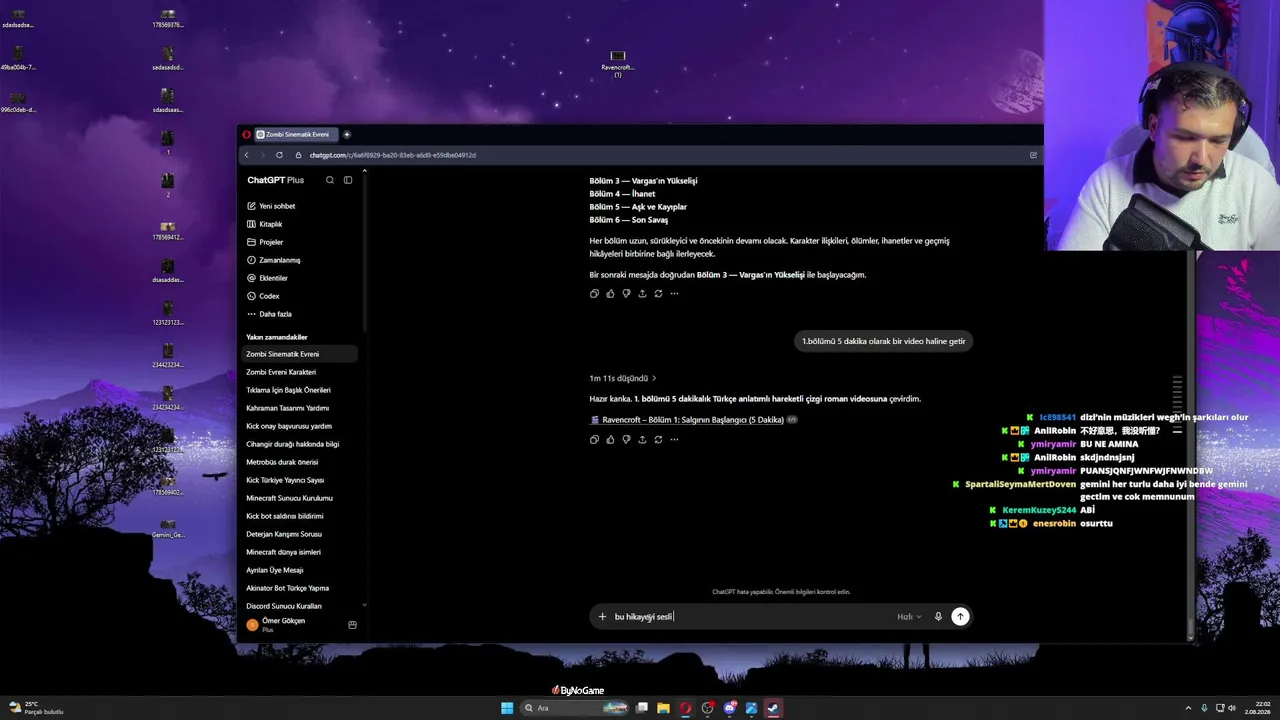The image size is (1280, 720).
Task: Dislike the response about Bölüm 3 start
Action: click(x=626, y=293)
